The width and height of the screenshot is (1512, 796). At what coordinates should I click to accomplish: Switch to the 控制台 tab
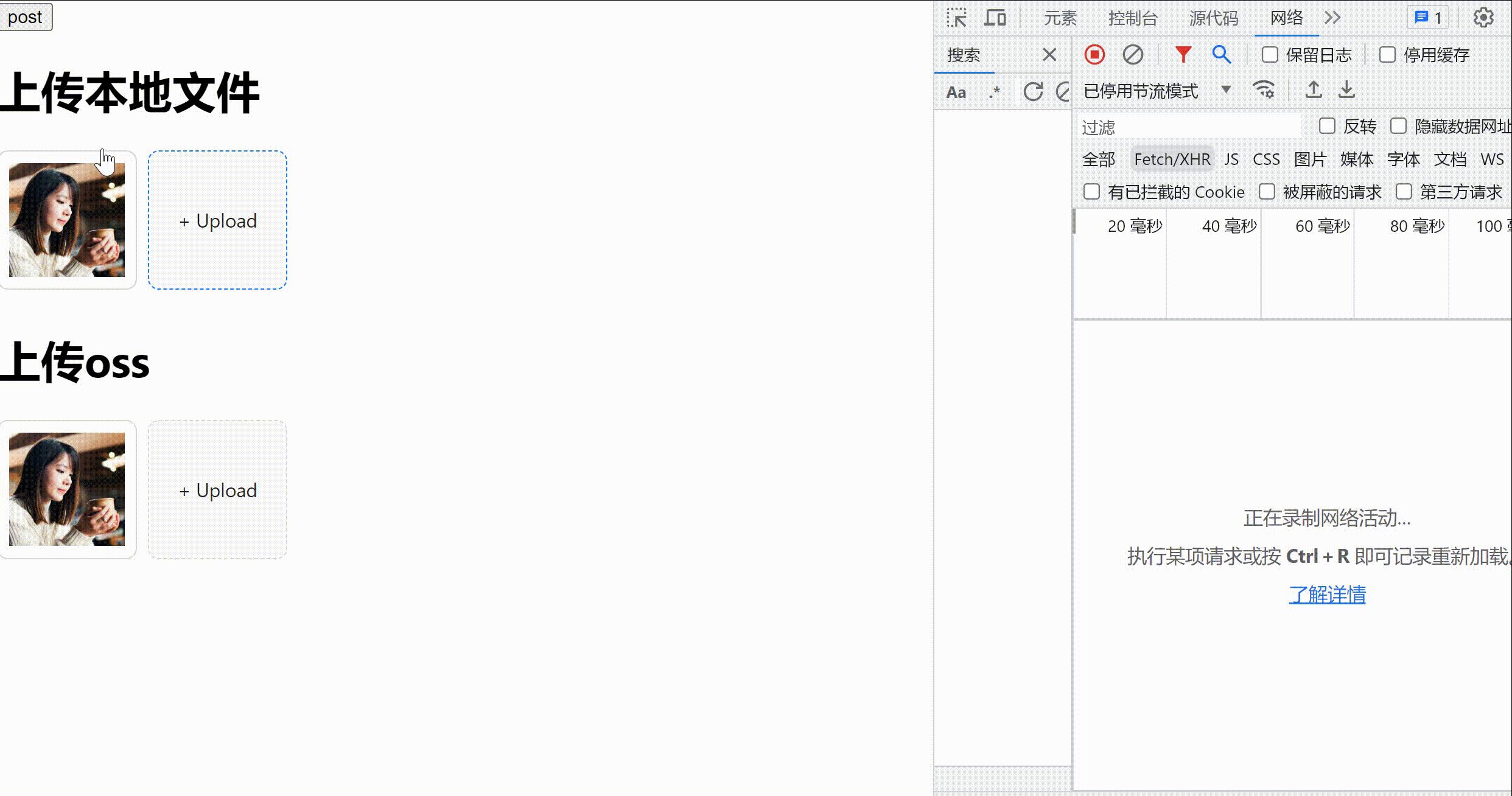pyautogui.click(x=1132, y=18)
